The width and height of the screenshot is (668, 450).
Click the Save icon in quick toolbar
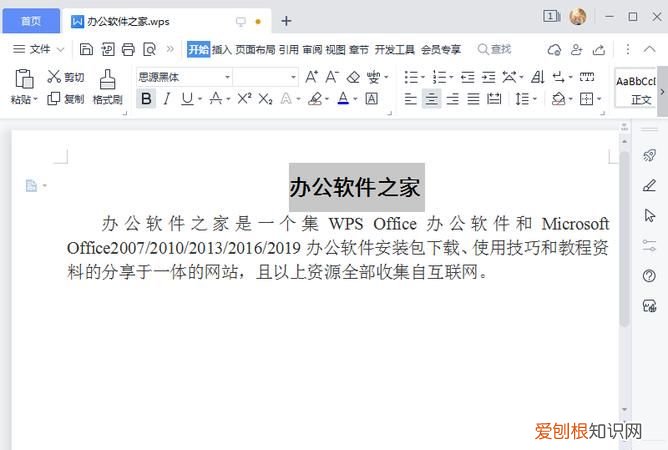pos(86,49)
